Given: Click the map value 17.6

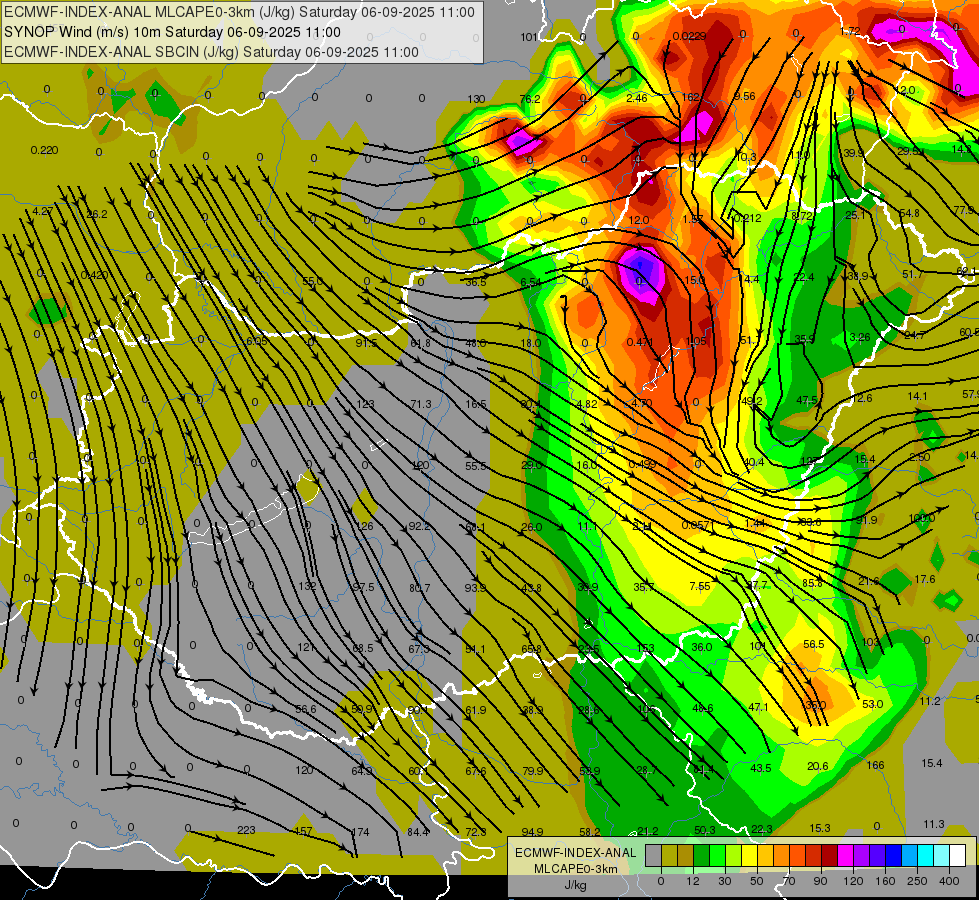Looking at the screenshot, I should pos(925,579).
